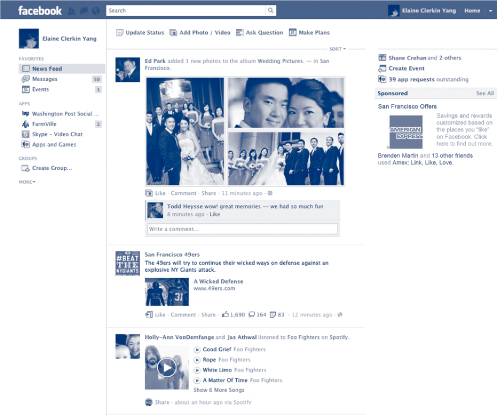Play Foo Fighters album preview
This screenshot has width=497, height=416.
(167, 368)
